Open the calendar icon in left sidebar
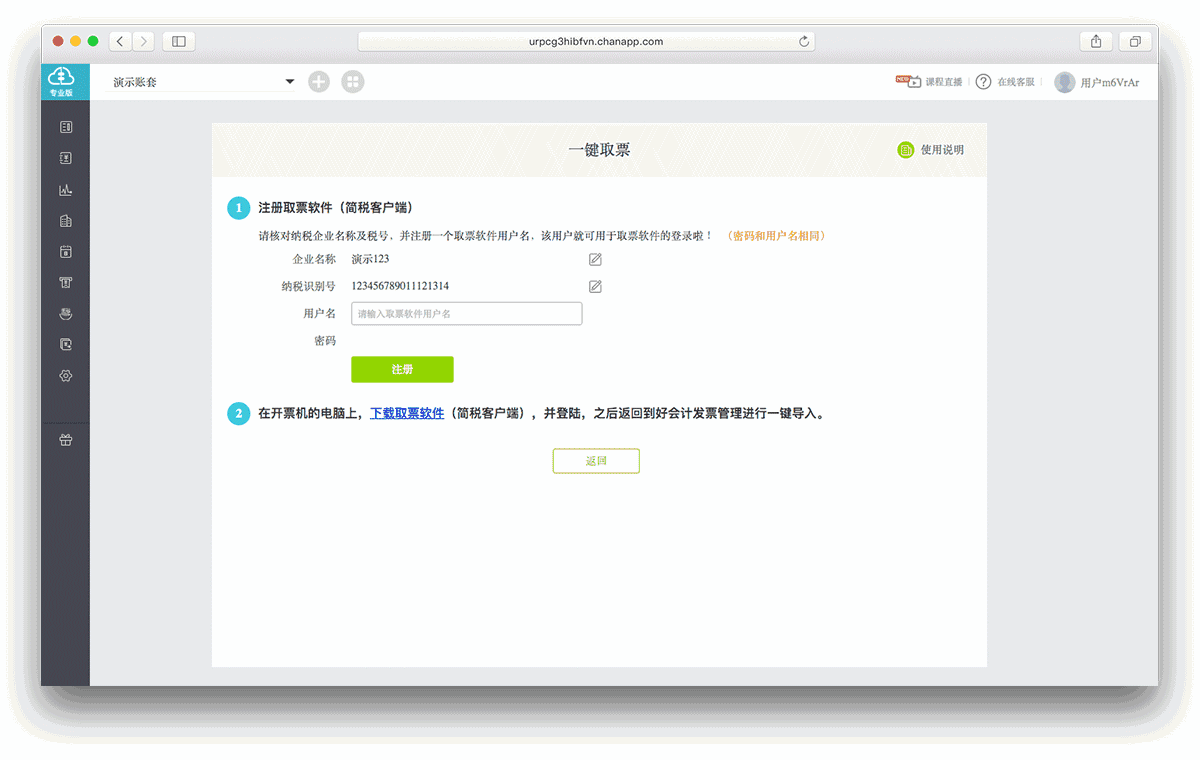Image resolution: width=1200 pixels, height=760 pixels. coord(66,252)
